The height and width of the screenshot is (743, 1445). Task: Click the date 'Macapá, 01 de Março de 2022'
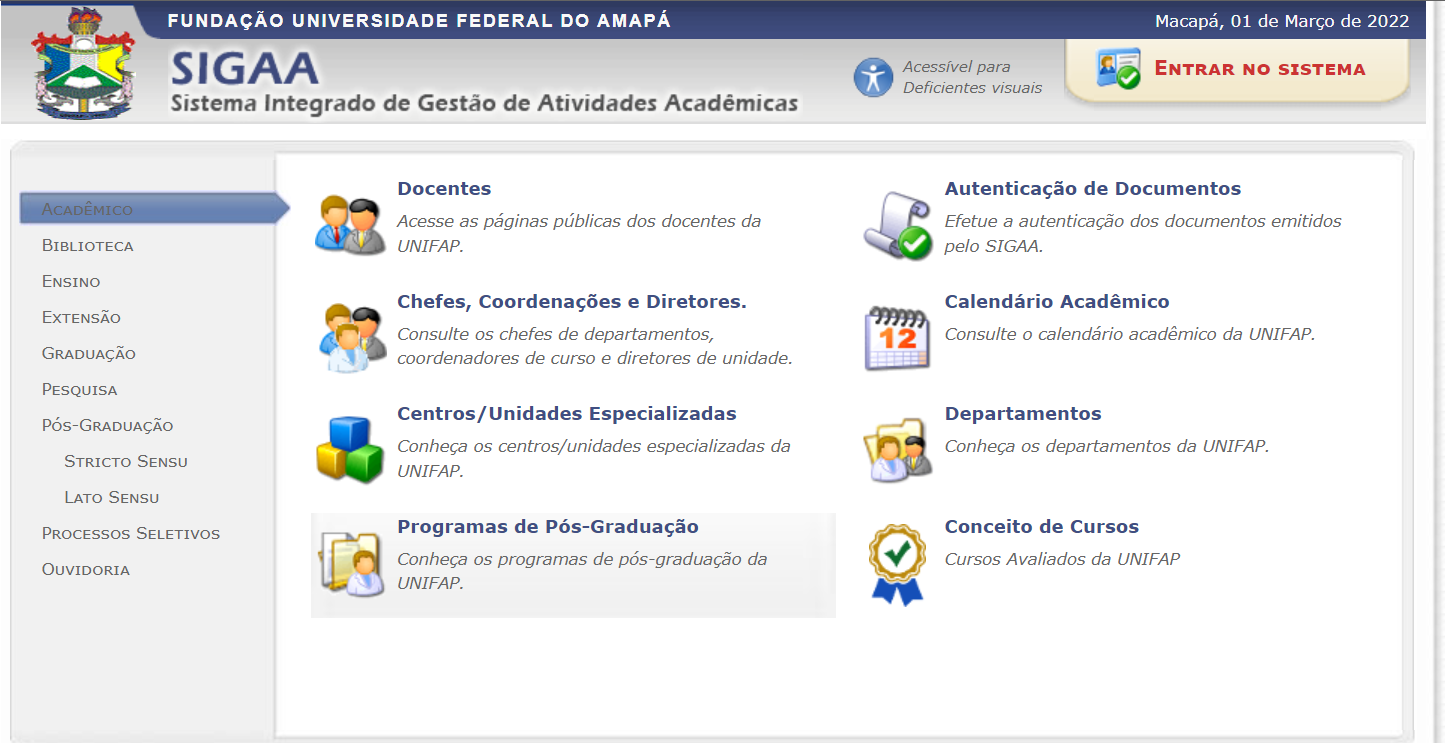1282,21
